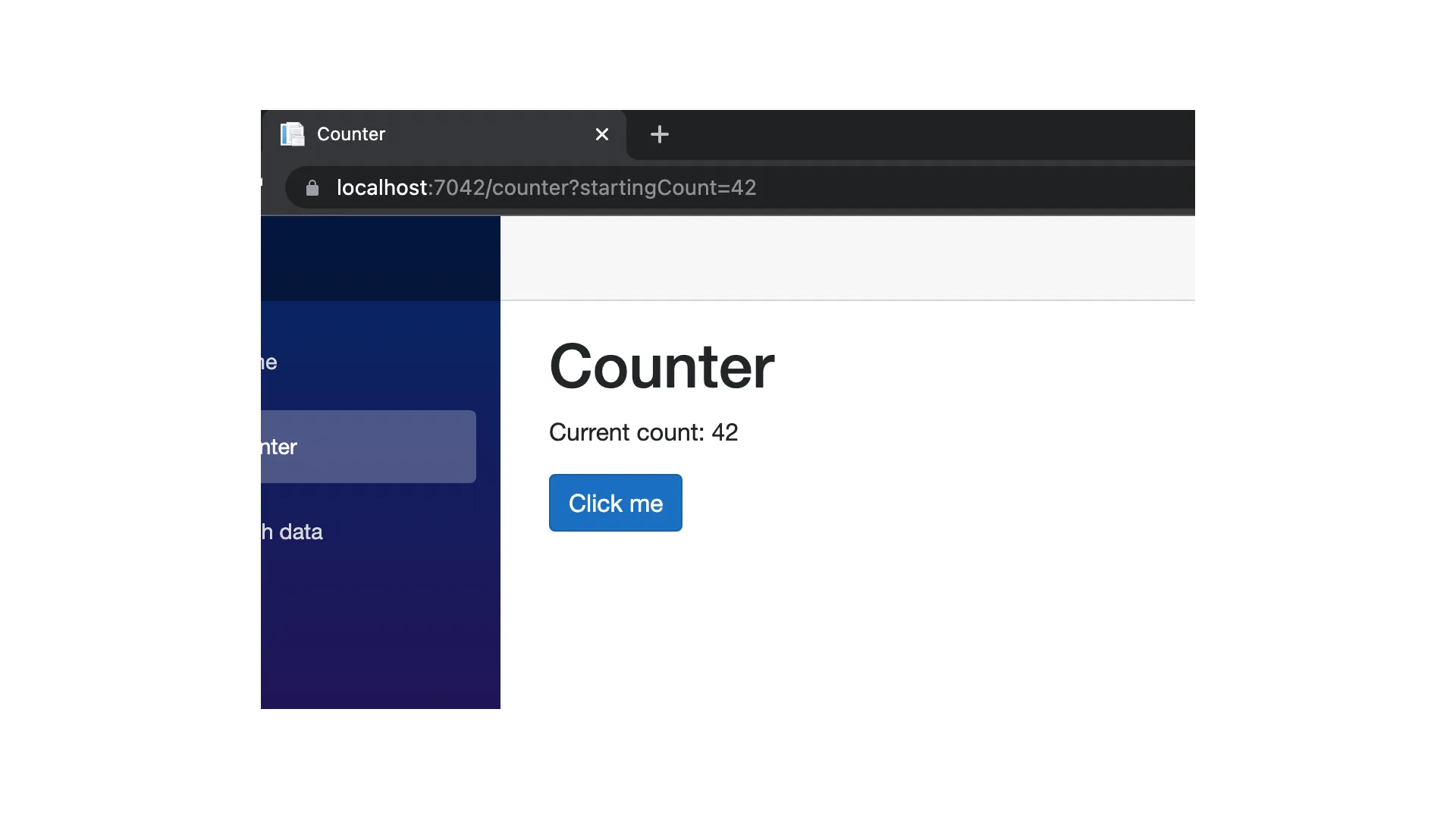Close the Counter browser tab
Image resolution: width=1456 pixels, height=819 pixels.
click(x=601, y=134)
